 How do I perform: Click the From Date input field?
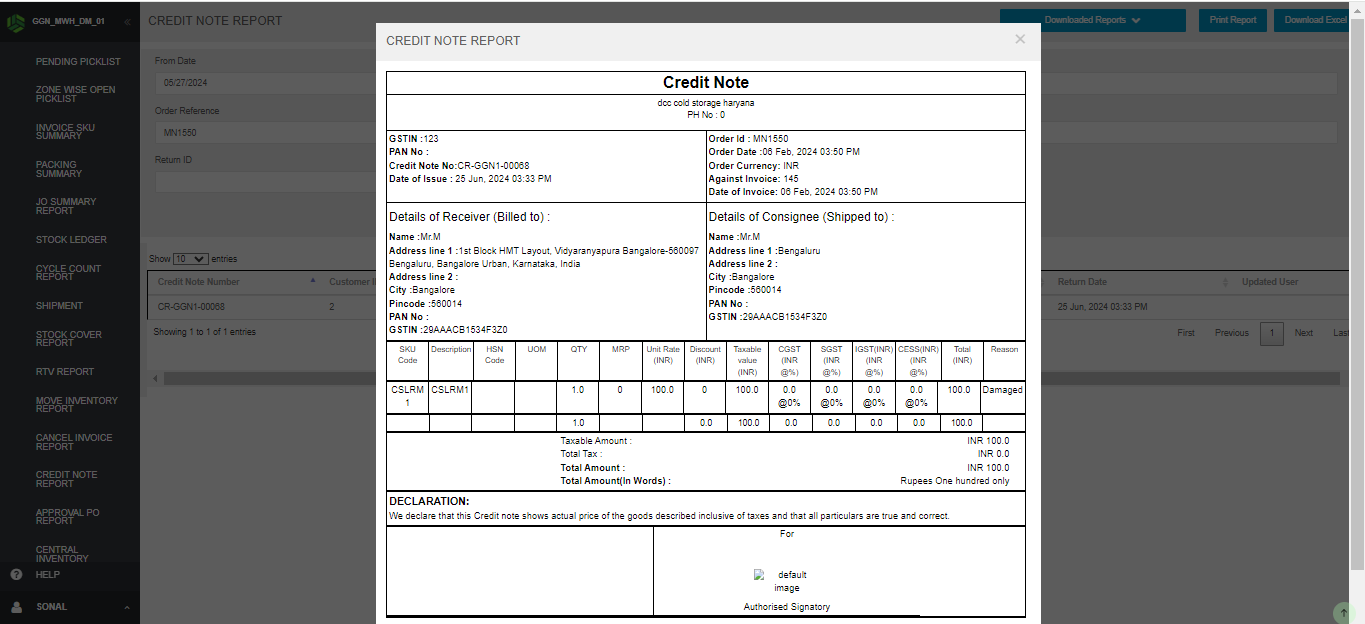pos(260,83)
